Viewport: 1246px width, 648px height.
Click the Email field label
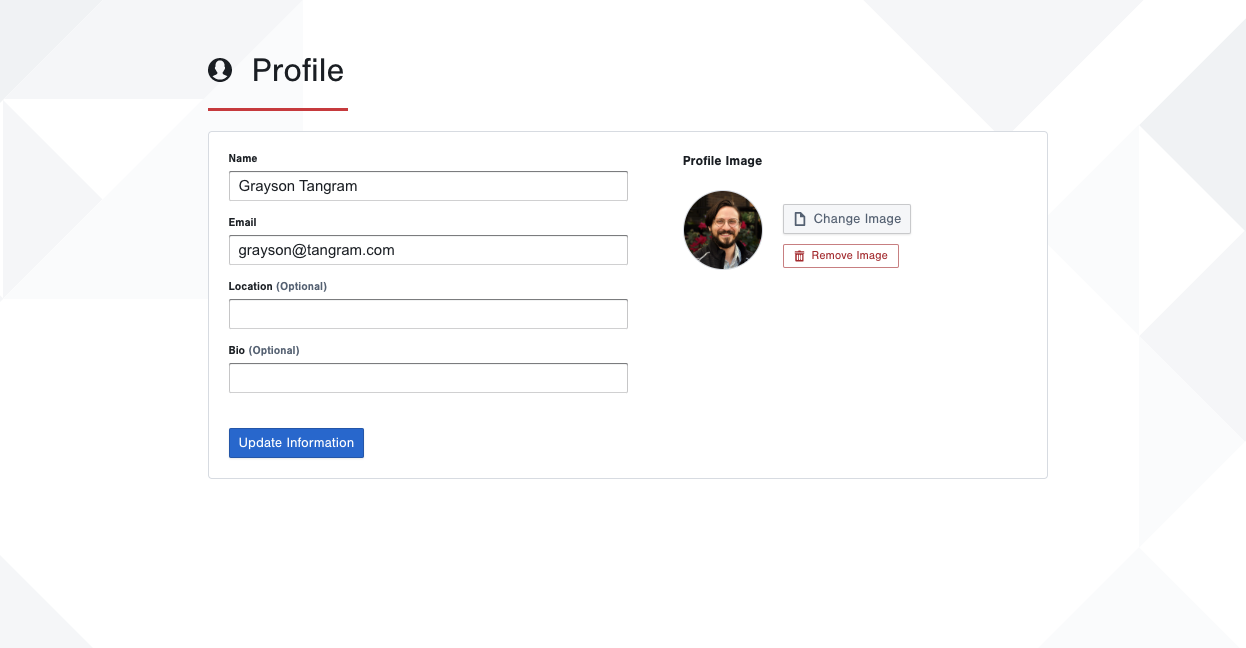[243, 222]
